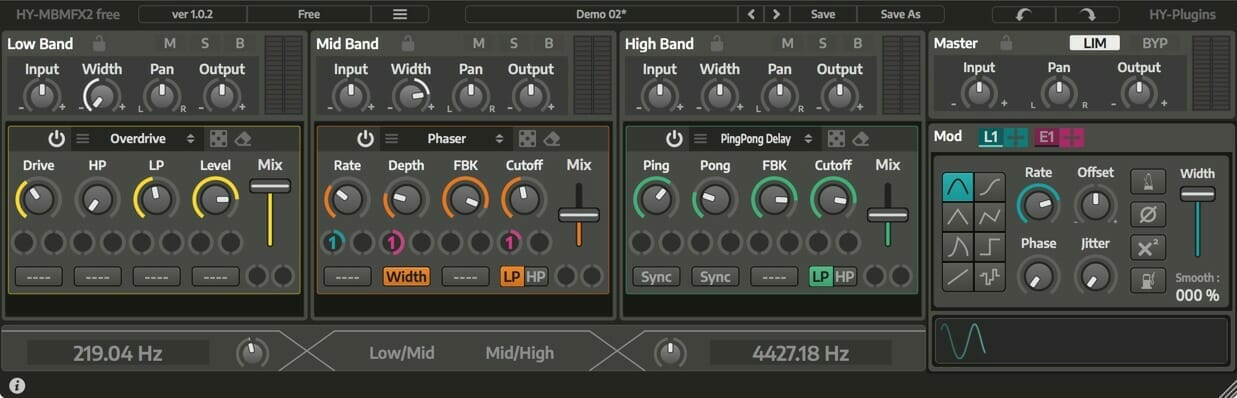Click the Master section padlock icon

[x=1006, y=43]
